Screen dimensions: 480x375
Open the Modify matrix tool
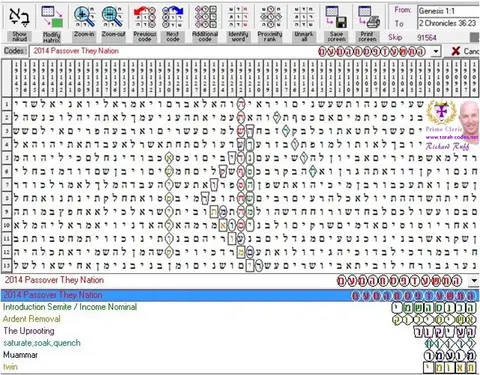(52, 17)
